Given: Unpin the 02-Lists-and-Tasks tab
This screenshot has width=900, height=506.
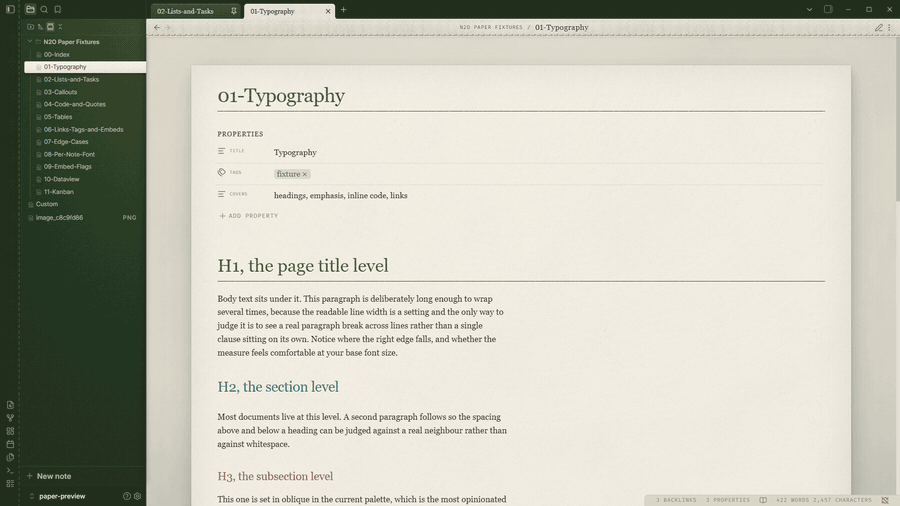Looking at the screenshot, I should (x=234, y=11).
